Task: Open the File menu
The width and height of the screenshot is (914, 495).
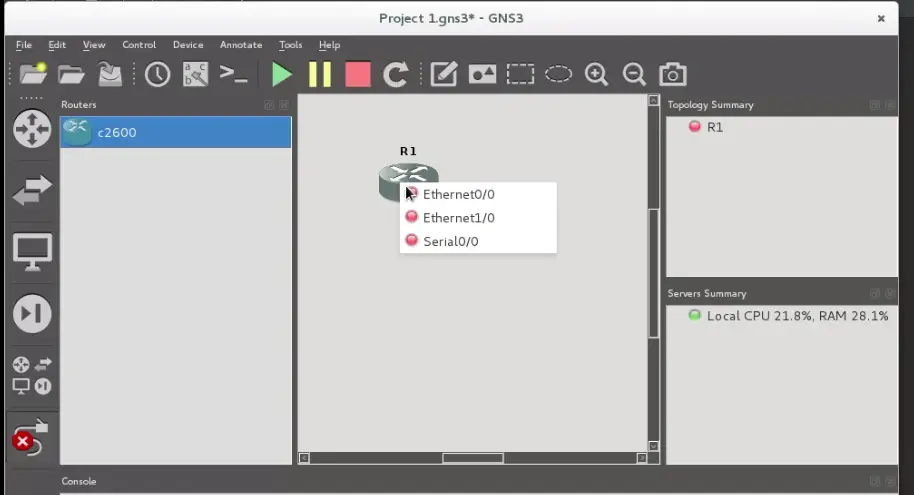Action: 24,45
